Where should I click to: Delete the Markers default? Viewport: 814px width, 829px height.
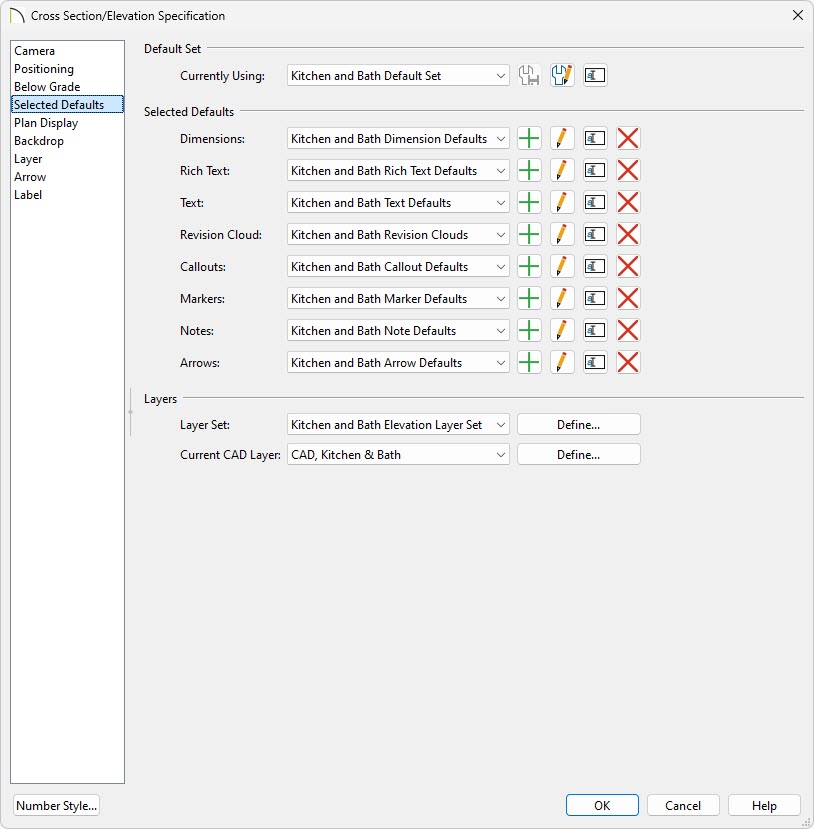tap(628, 299)
